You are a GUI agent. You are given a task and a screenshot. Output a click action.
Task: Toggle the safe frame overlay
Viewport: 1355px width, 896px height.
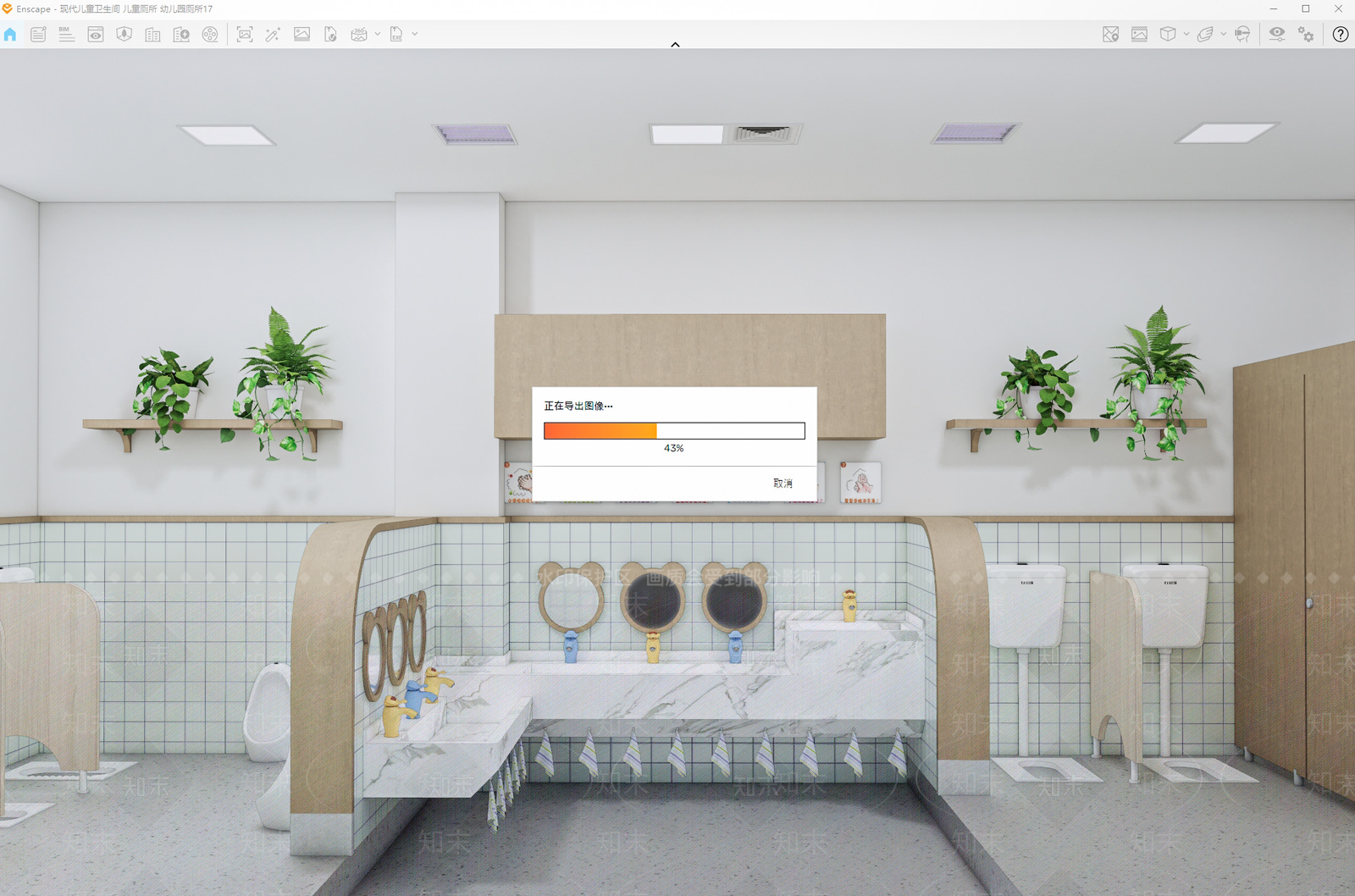(x=1139, y=35)
